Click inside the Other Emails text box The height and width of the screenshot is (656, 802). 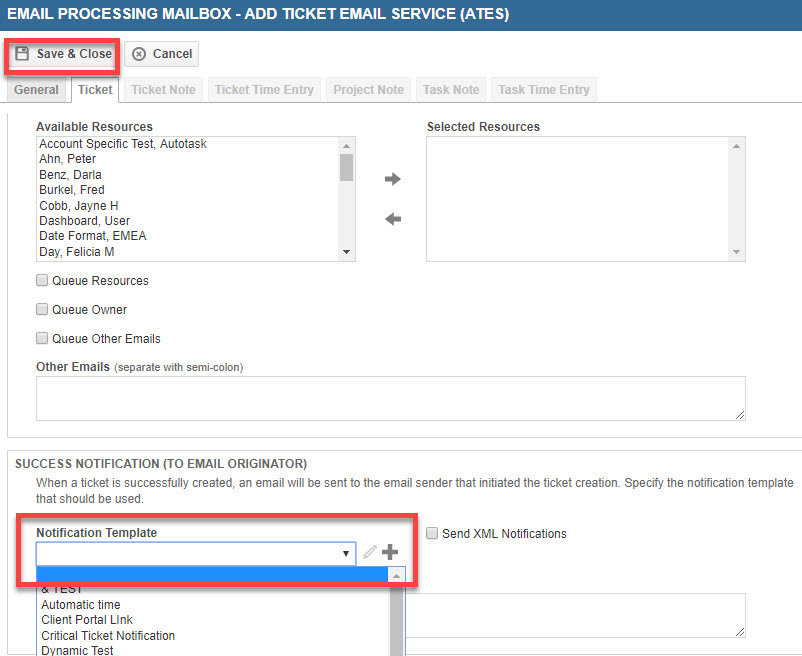pyautogui.click(x=391, y=398)
